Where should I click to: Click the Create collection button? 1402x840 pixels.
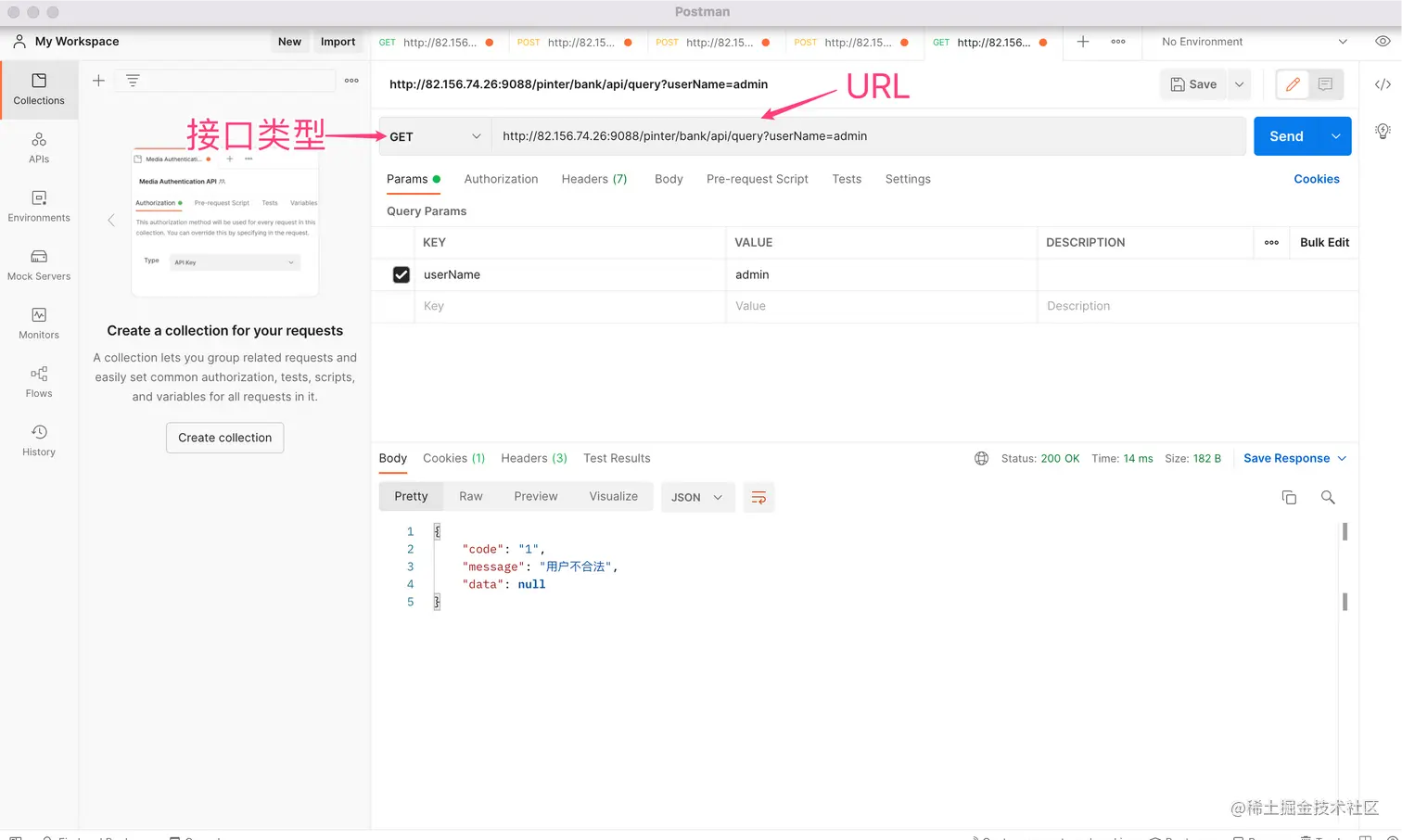(x=225, y=438)
